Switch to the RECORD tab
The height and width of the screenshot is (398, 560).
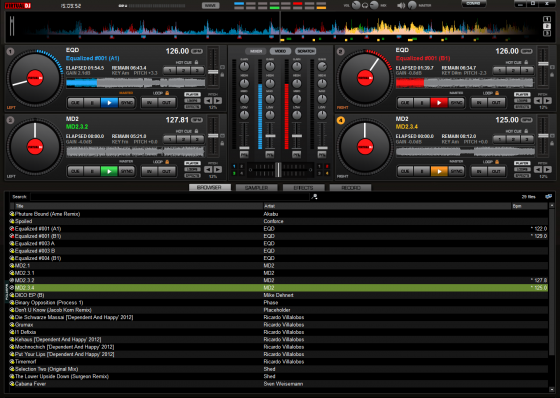pyautogui.click(x=350, y=188)
